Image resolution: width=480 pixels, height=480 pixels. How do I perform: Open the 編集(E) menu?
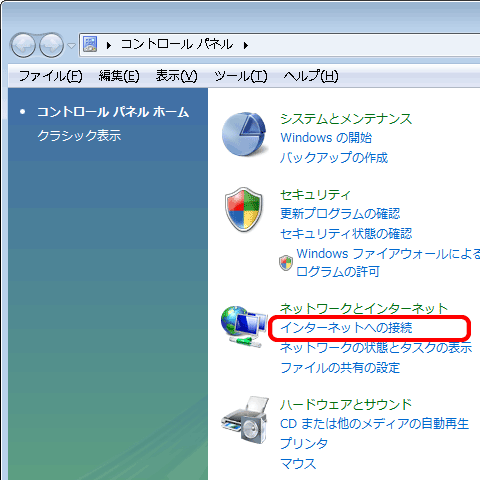[x=119, y=76]
